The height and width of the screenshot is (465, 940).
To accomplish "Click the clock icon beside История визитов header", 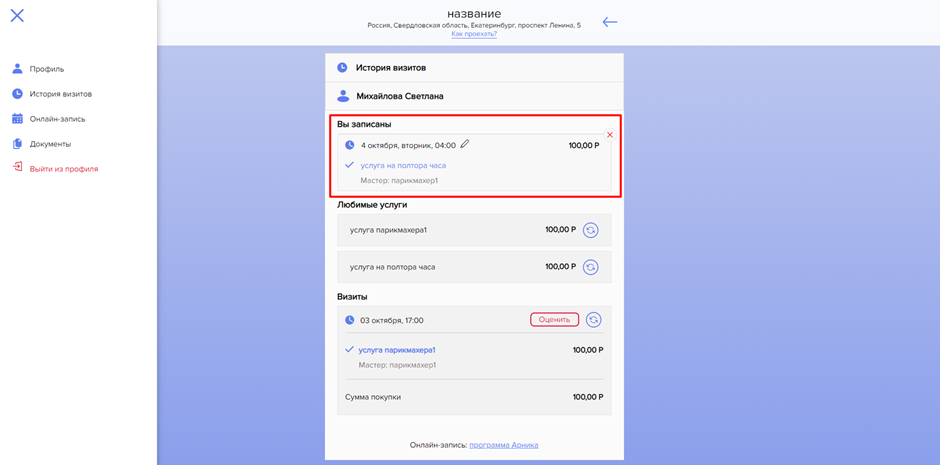I will pyautogui.click(x=342, y=68).
